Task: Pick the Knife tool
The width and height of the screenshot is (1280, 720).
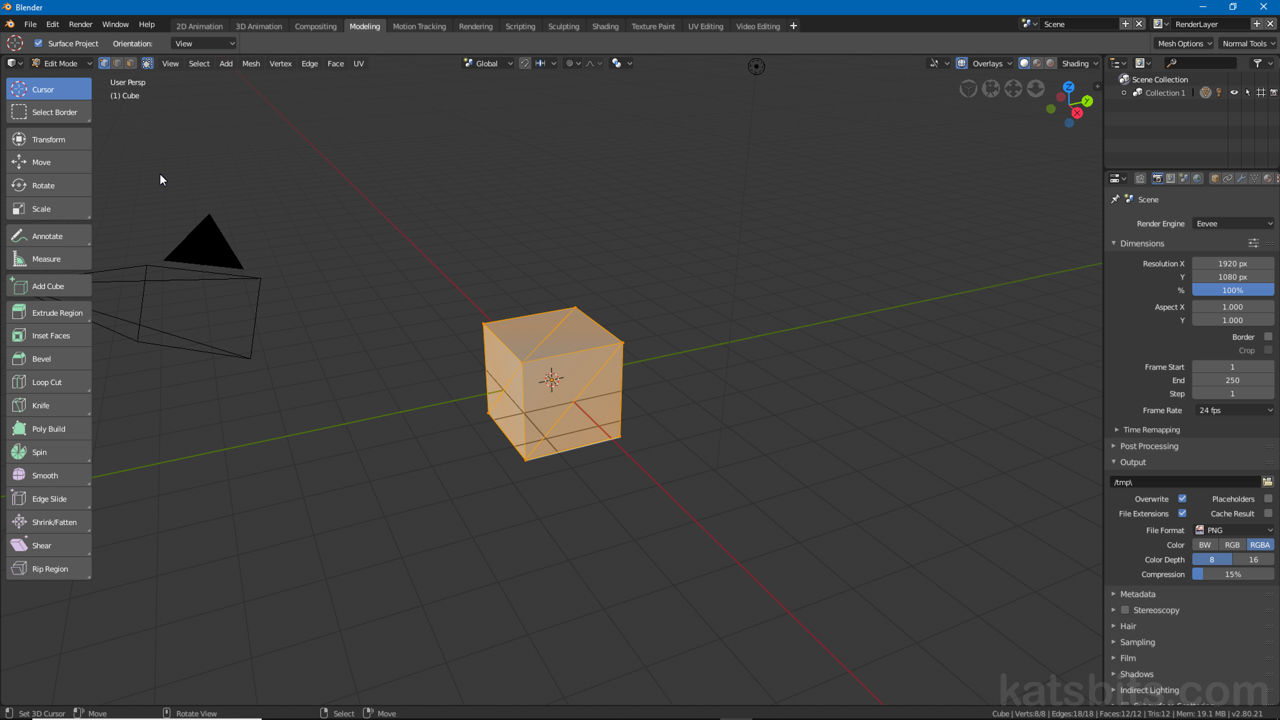Action: pyautogui.click(x=48, y=405)
